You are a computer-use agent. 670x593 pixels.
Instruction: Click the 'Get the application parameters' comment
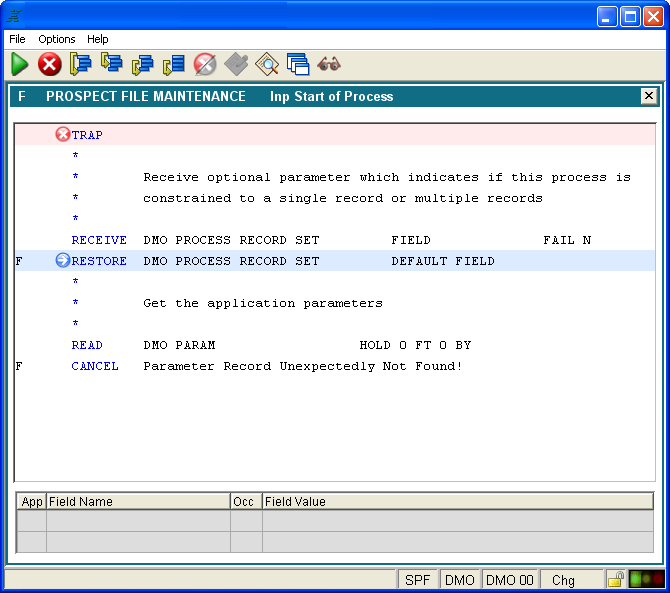tap(263, 303)
